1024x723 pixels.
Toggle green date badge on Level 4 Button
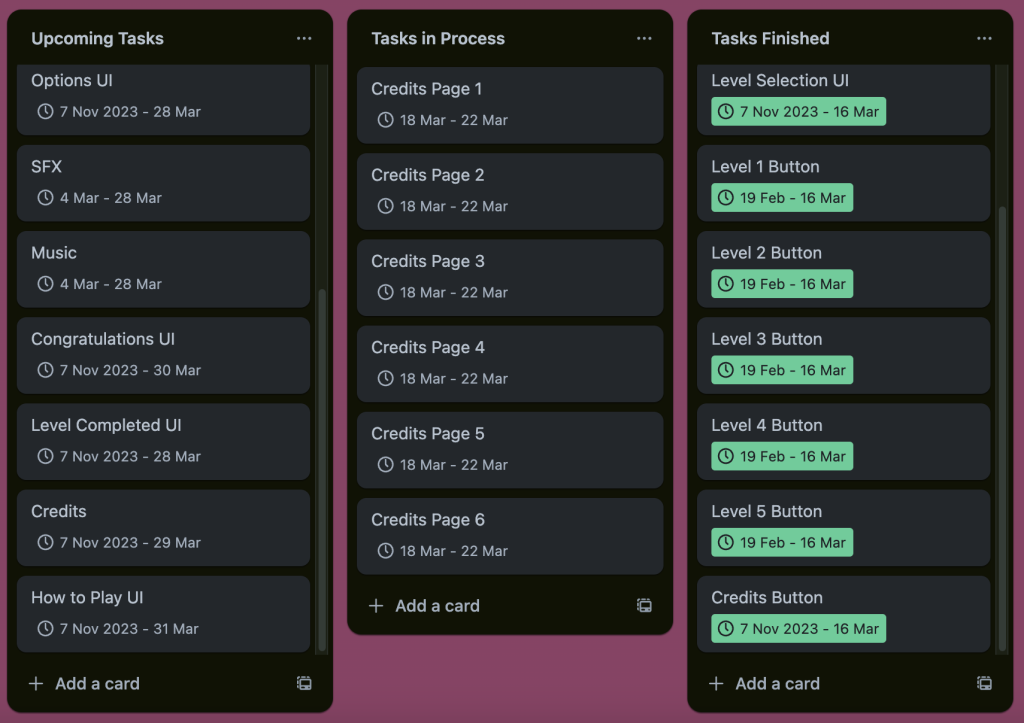pyautogui.click(x=782, y=456)
